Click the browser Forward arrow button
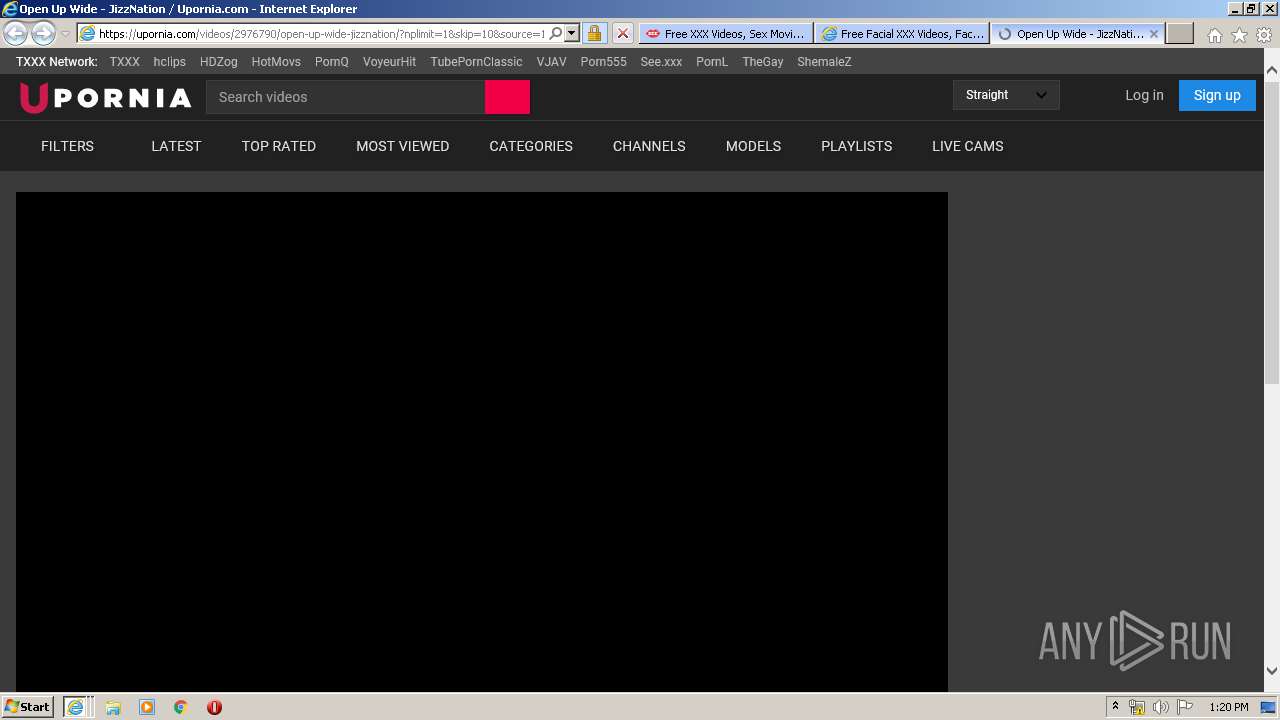 coord(43,33)
